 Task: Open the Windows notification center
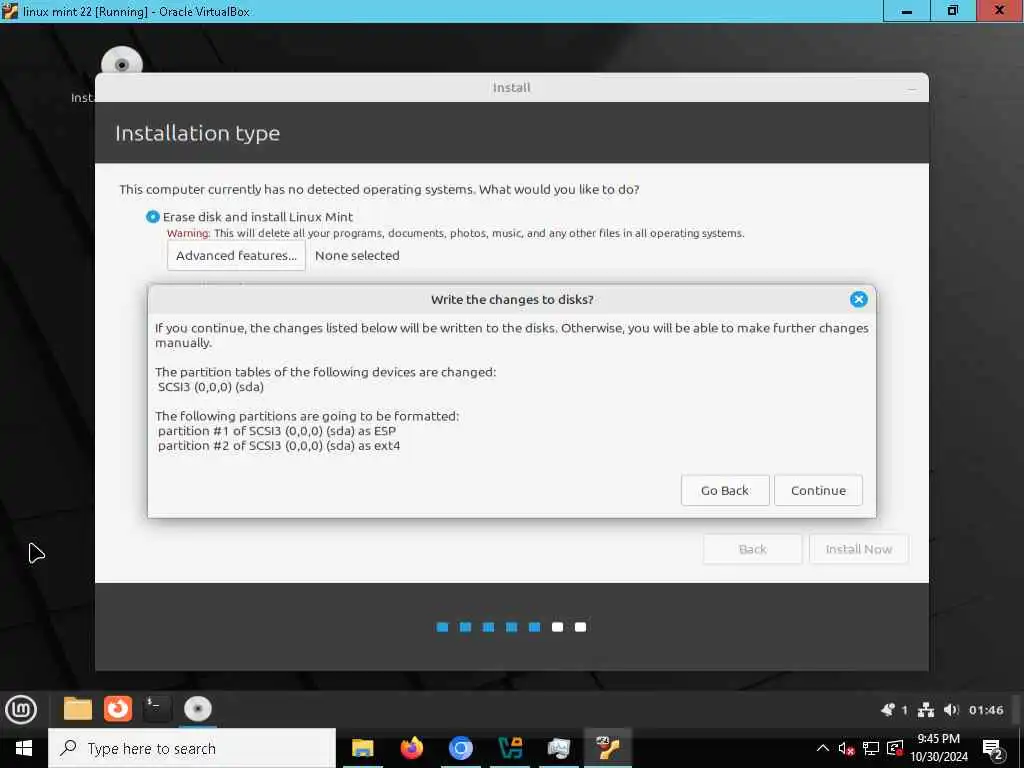[x=993, y=749]
